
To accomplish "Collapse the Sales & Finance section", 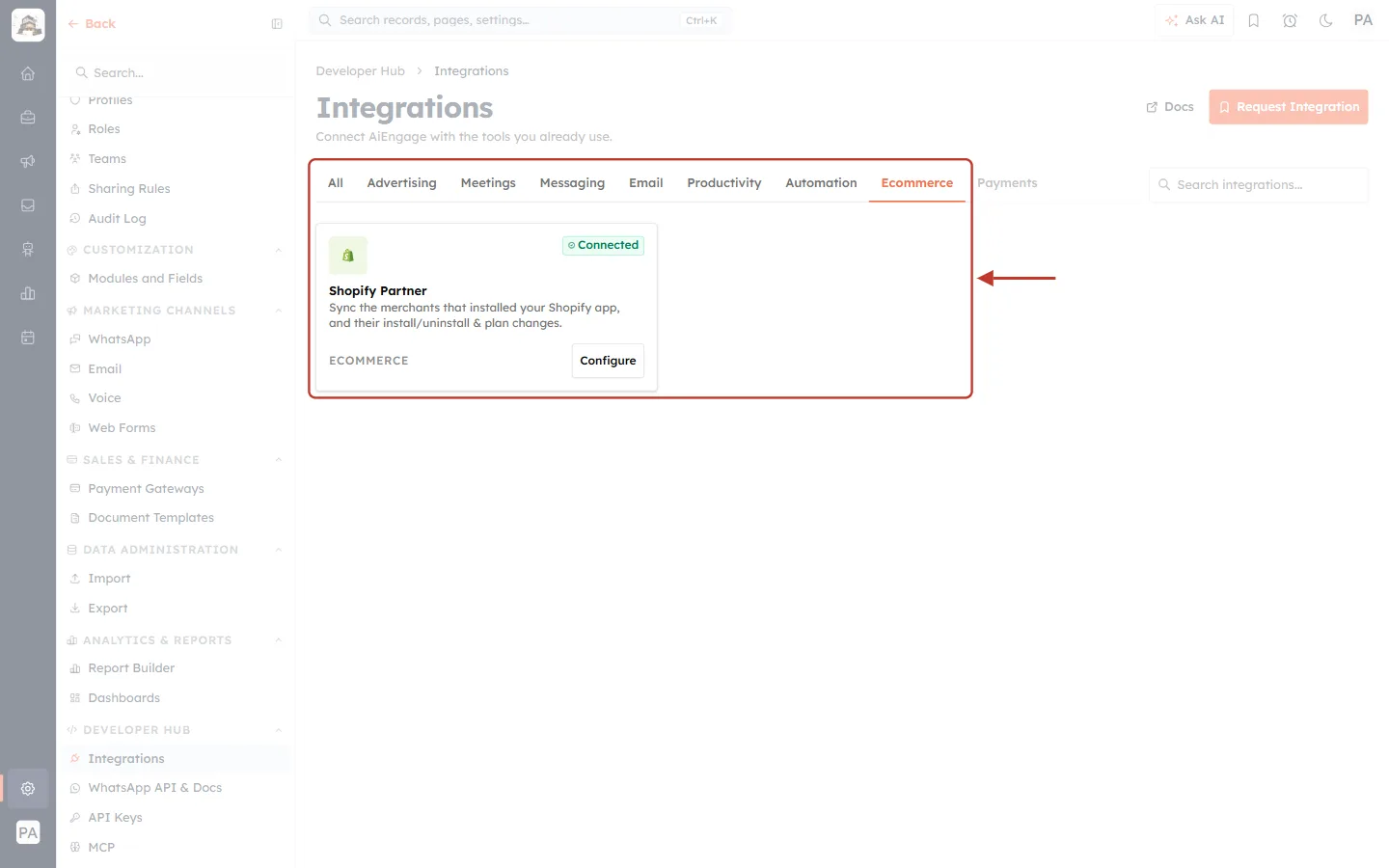I will coord(279,460).
